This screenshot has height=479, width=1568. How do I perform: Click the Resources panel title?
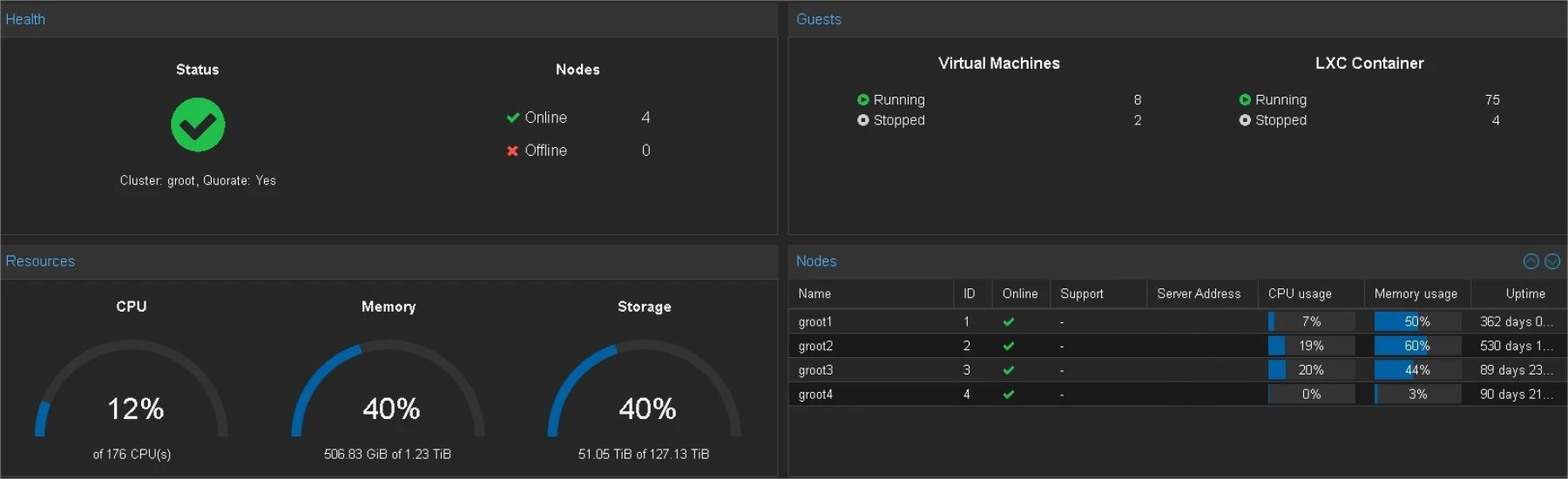[40, 261]
